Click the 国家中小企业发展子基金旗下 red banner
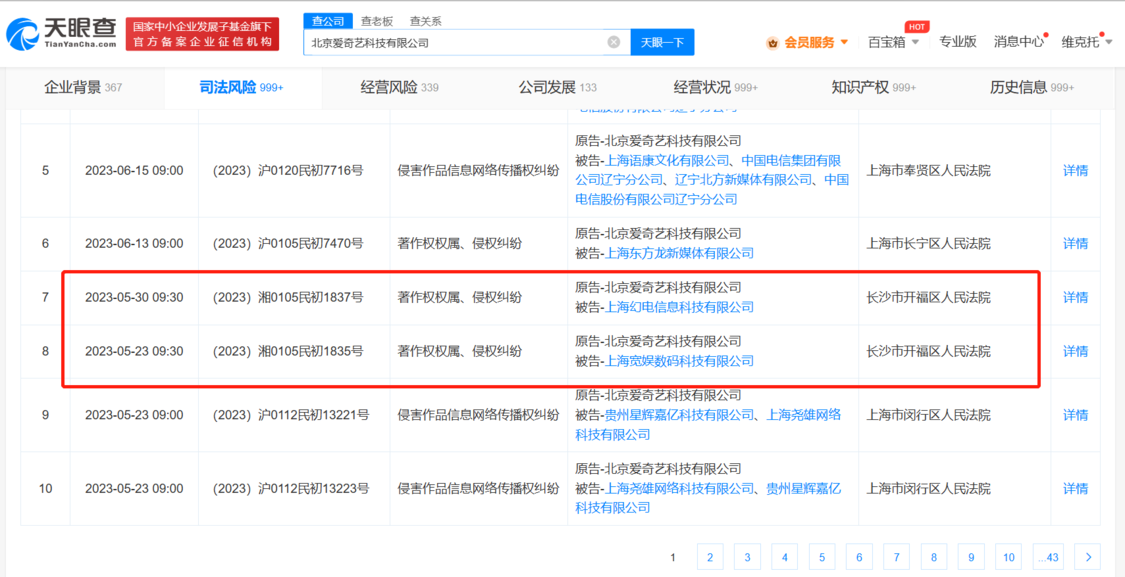The width and height of the screenshot is (1125, 577). (x=202, y=34)
